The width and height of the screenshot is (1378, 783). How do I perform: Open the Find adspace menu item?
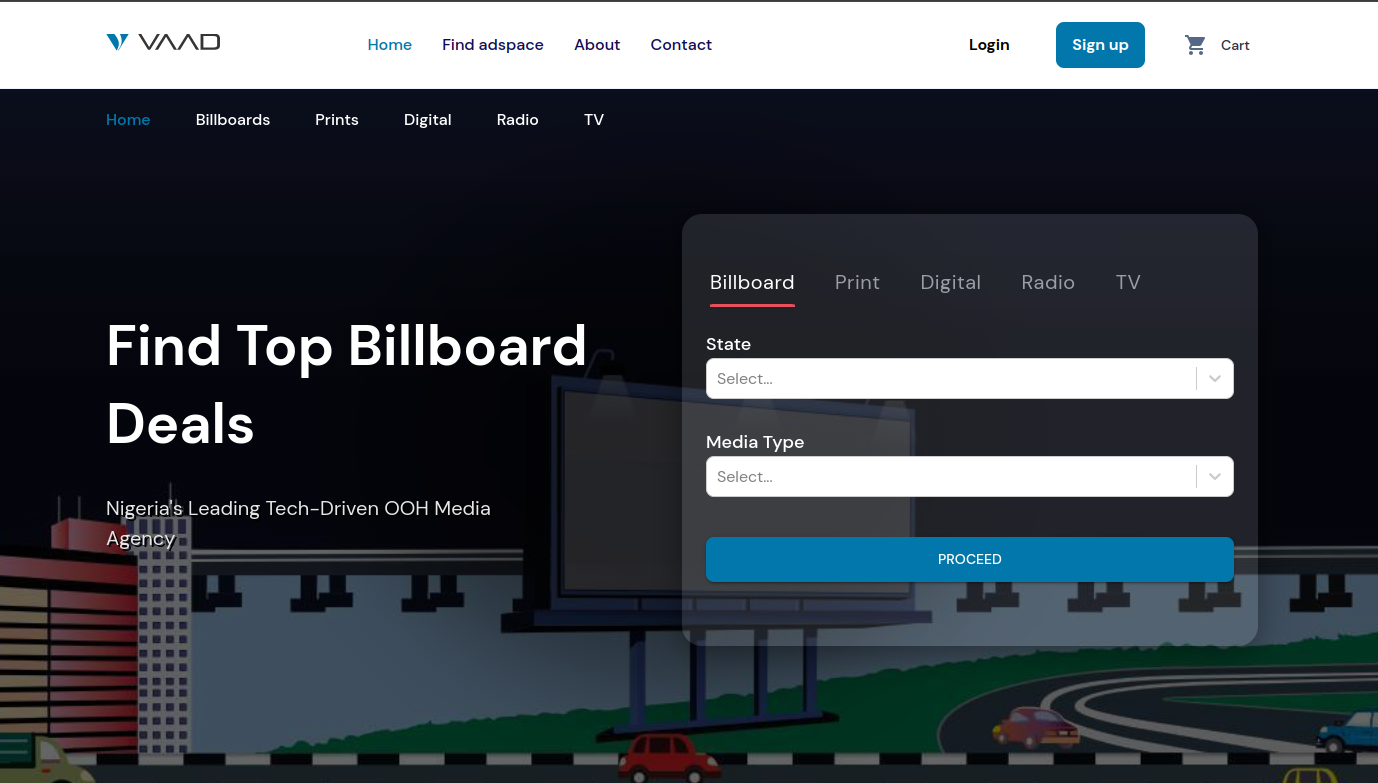pos(493,44)
